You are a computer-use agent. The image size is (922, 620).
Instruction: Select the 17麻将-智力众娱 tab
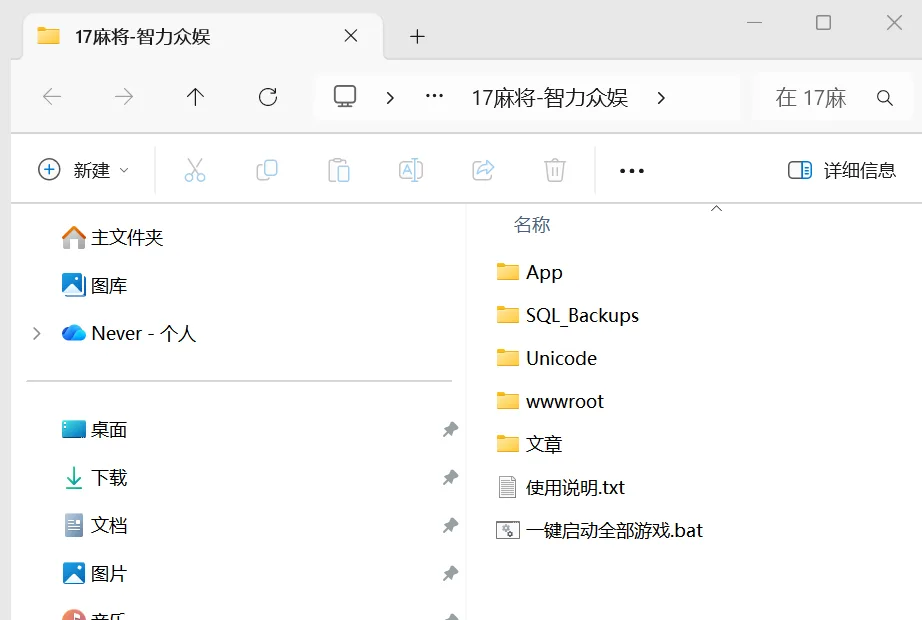203,36
